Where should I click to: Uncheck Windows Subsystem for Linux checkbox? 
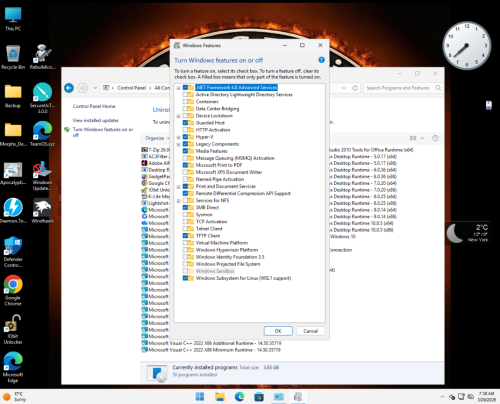(185, 278)
